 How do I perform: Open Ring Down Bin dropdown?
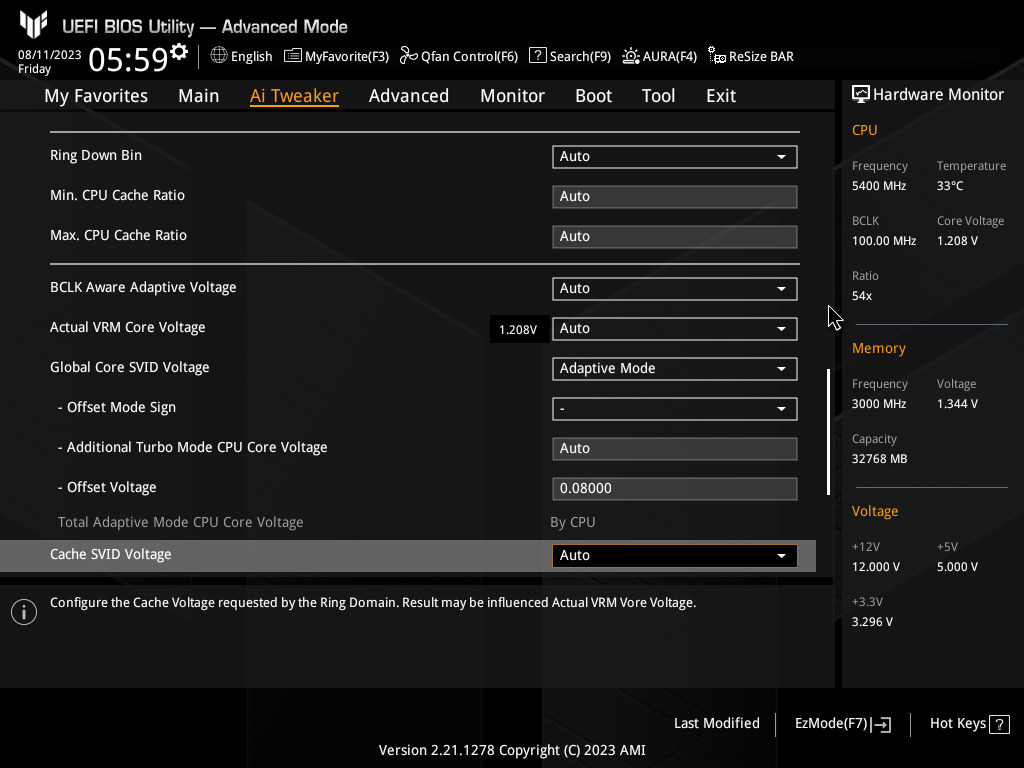click(675, 157)
